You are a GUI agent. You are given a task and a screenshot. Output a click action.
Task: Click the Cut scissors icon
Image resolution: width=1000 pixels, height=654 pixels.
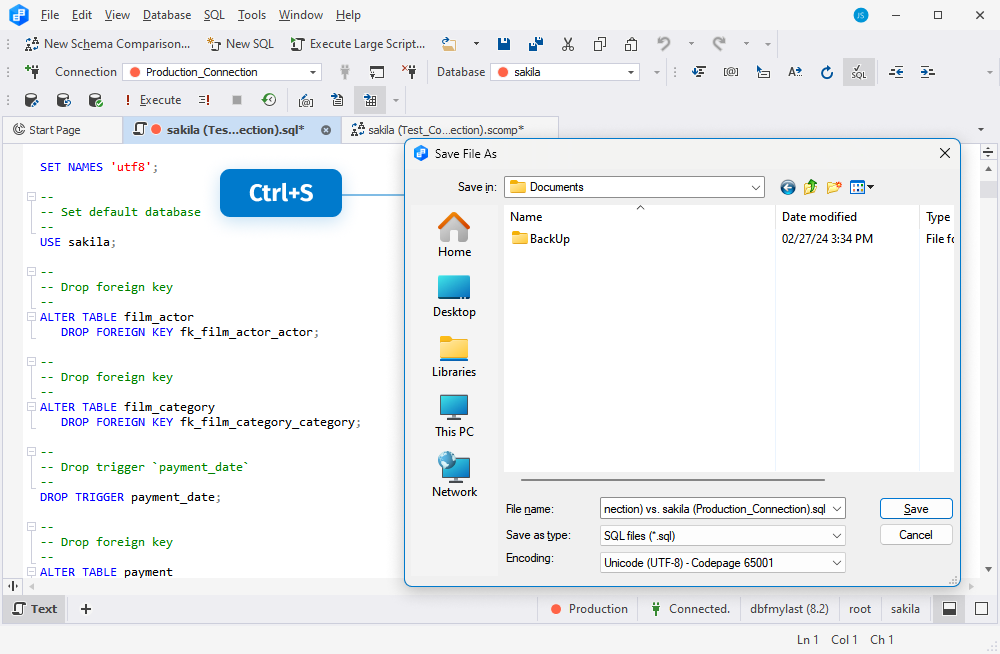click(568, 44)
